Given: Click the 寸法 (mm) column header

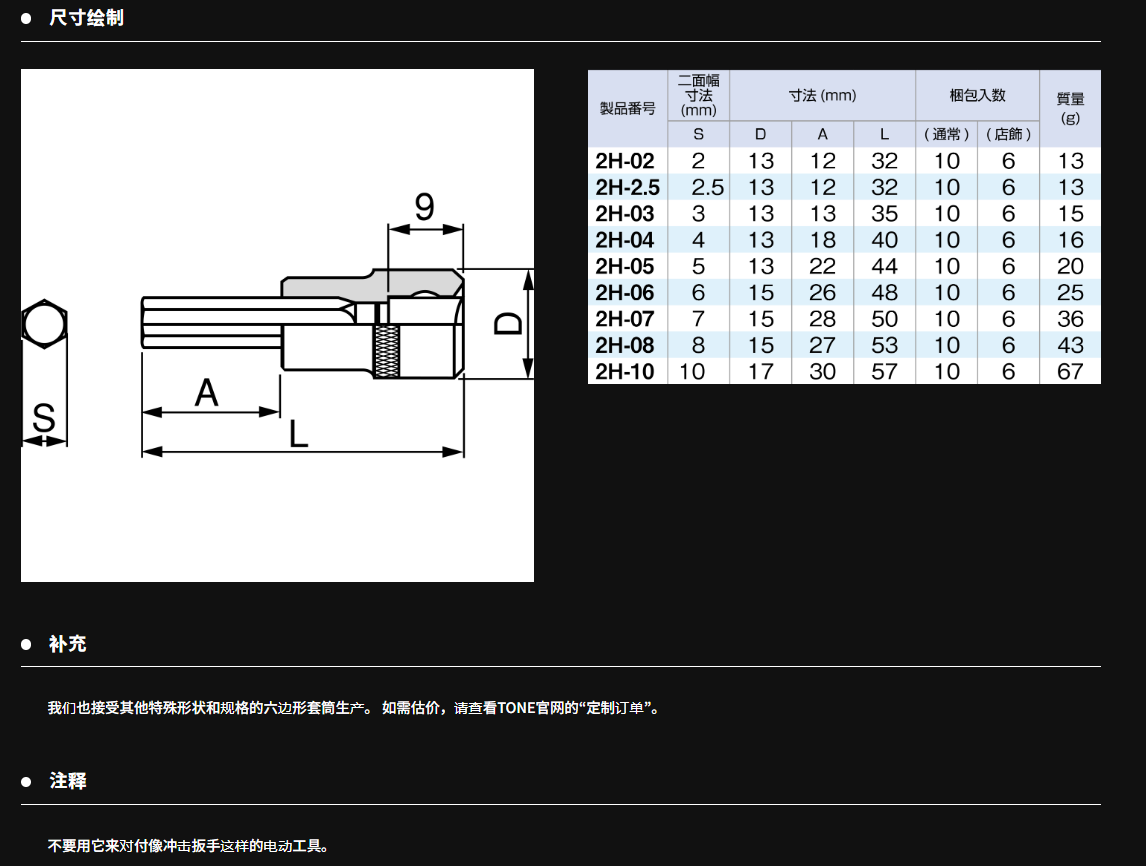Looking at the screenshot, I should (x=822, y=96).
